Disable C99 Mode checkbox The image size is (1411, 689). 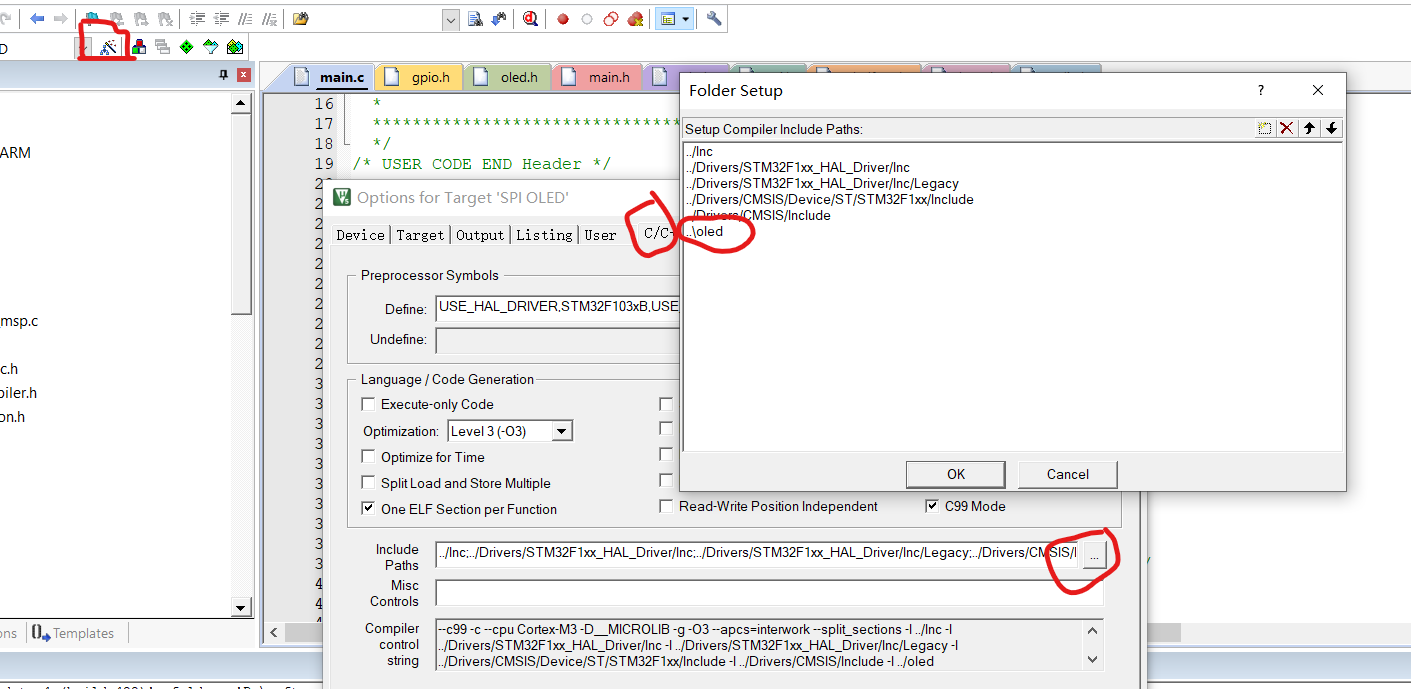(x=932, y=506)
